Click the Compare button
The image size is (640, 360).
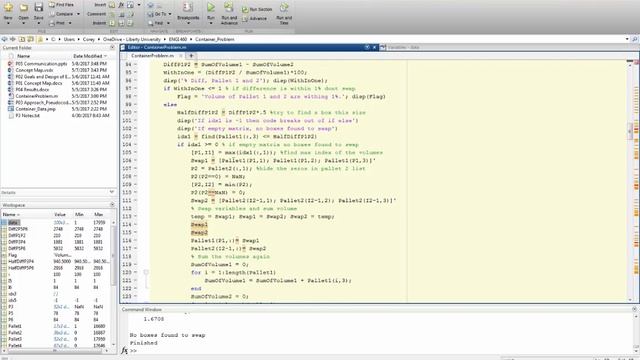[x=61, y=14]
